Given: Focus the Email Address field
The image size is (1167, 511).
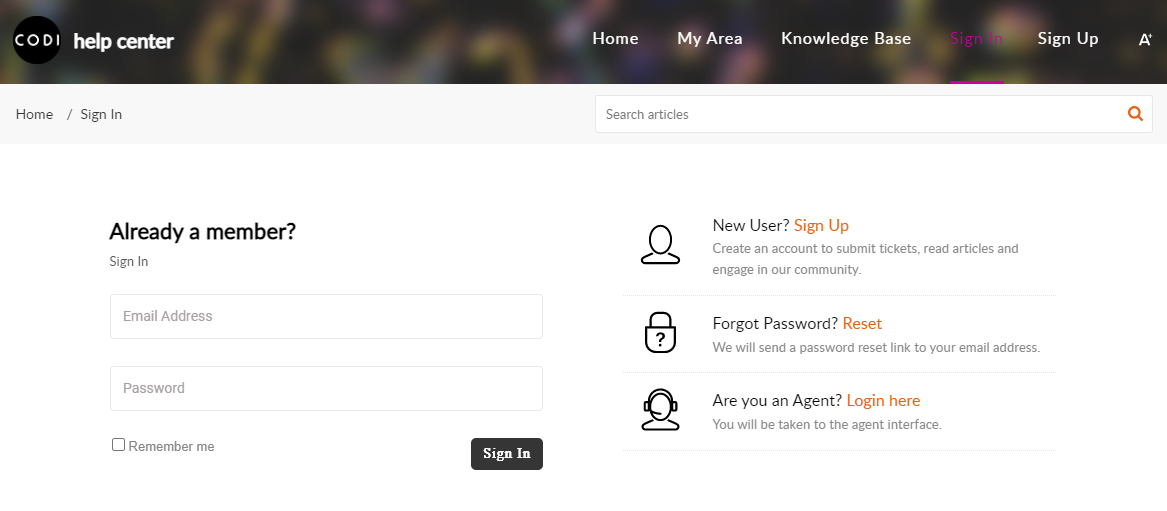Looking at the screenshot, I should 327,316.
